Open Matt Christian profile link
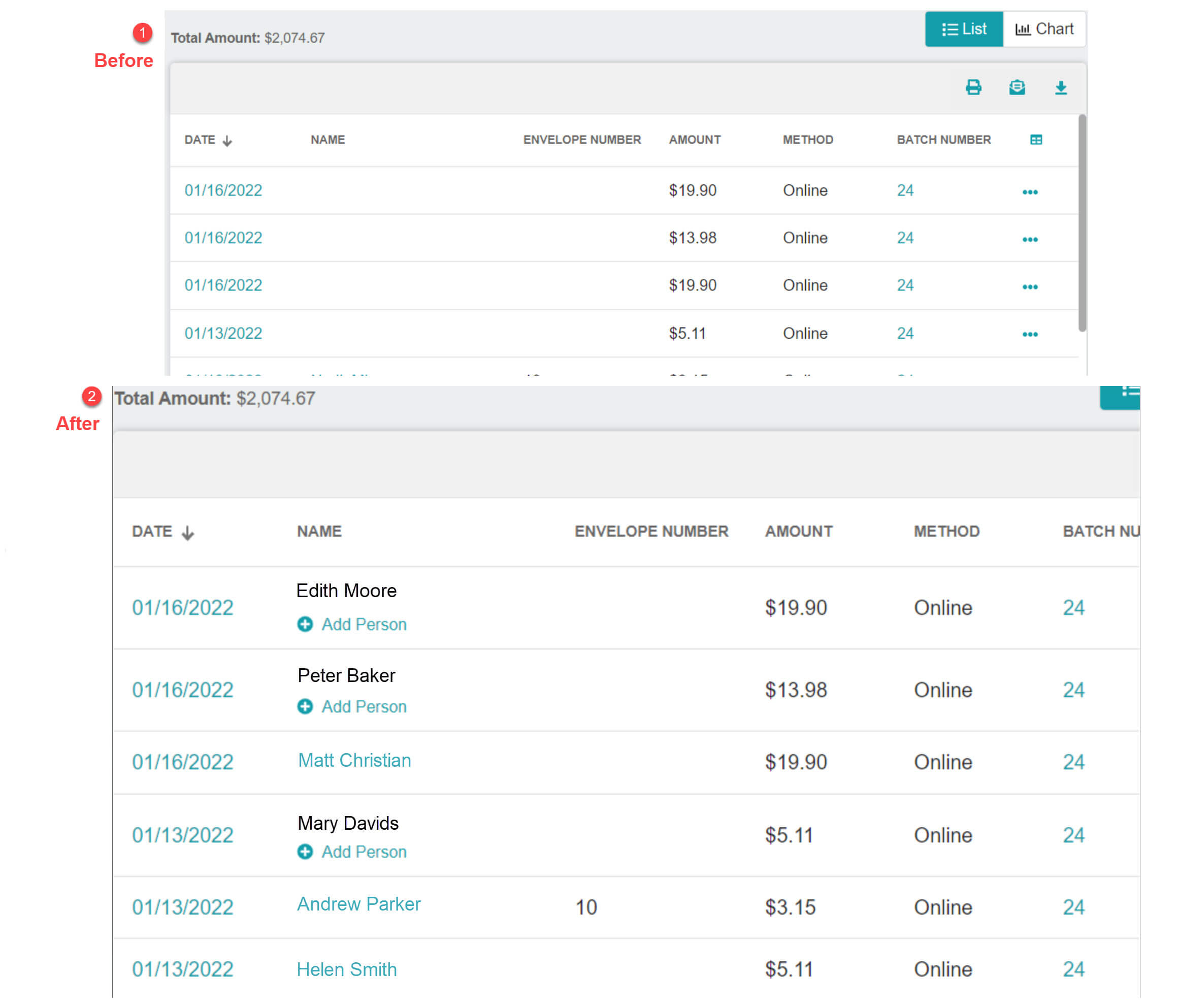Image resolution: width=1181 pixels, height=1008 pixels. (354, 761)
